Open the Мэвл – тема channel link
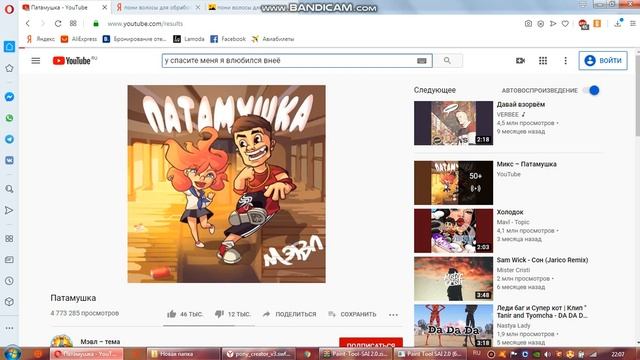 [100, 342]
